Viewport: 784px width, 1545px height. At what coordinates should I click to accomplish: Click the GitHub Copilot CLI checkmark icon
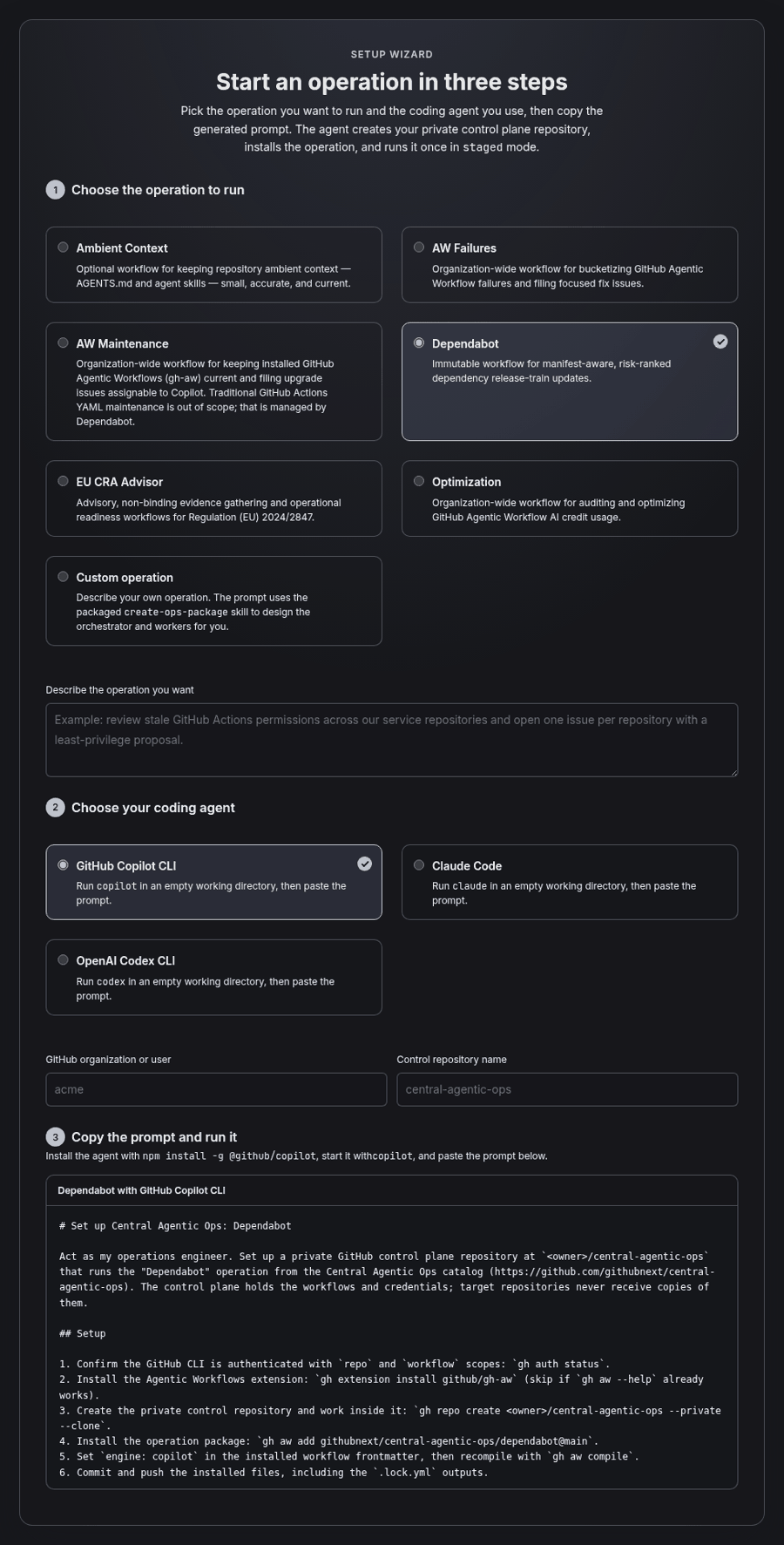pos(365,864)
